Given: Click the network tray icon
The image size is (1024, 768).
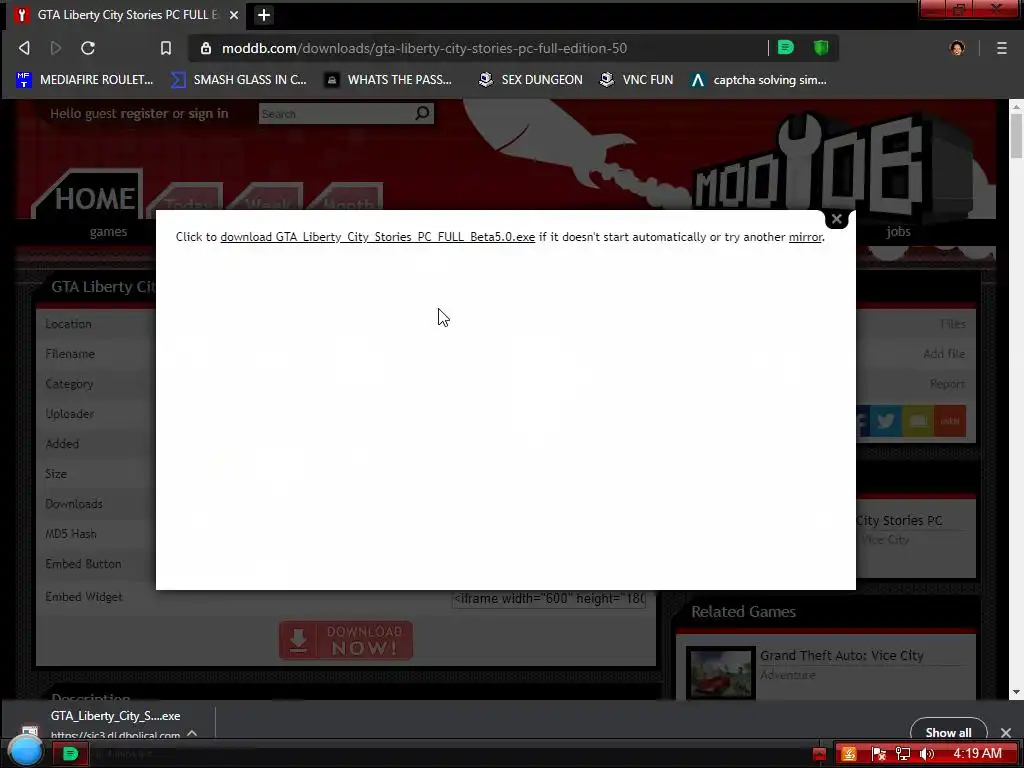Looking at the screenshot, I should [x=903, y=754].
